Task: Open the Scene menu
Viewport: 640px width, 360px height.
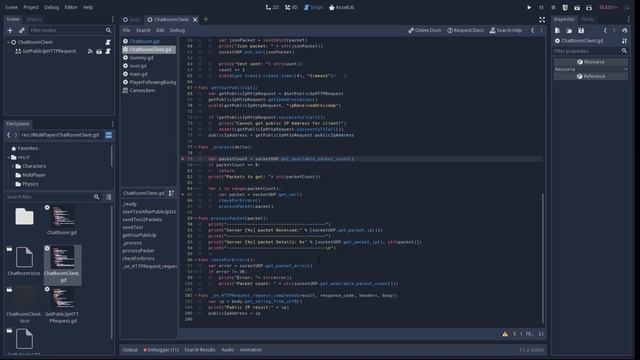Action: (11, 7)
